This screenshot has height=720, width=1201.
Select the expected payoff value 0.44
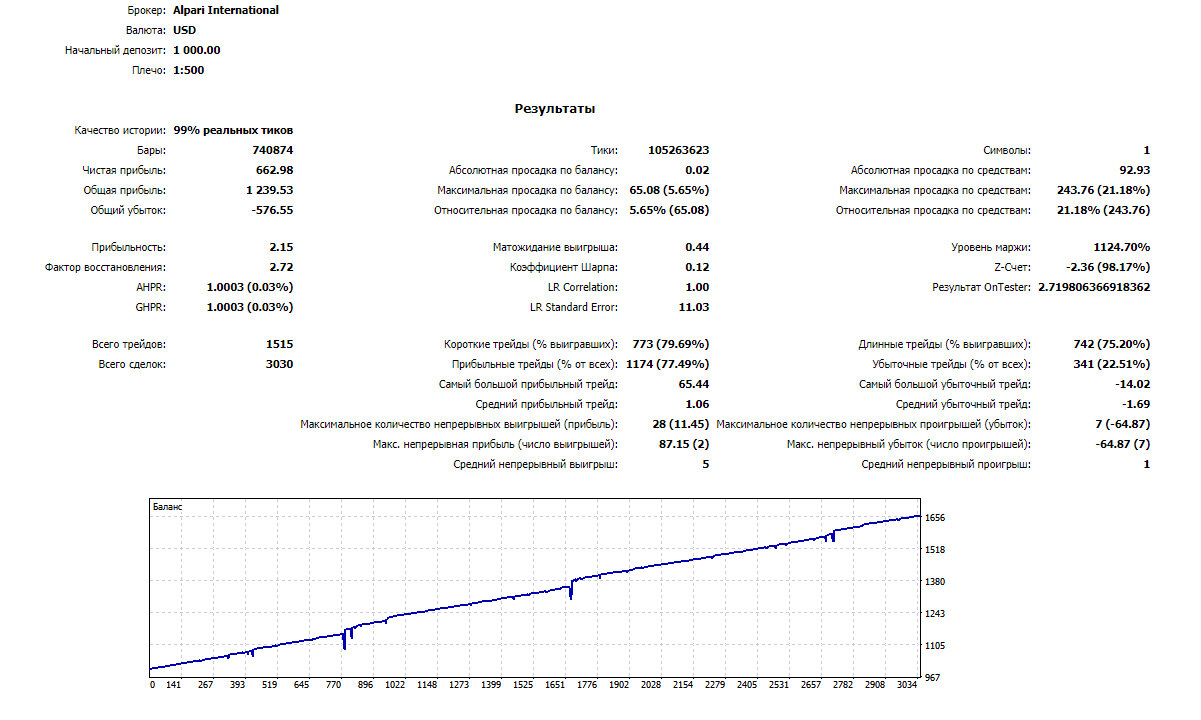click(698, 247)
